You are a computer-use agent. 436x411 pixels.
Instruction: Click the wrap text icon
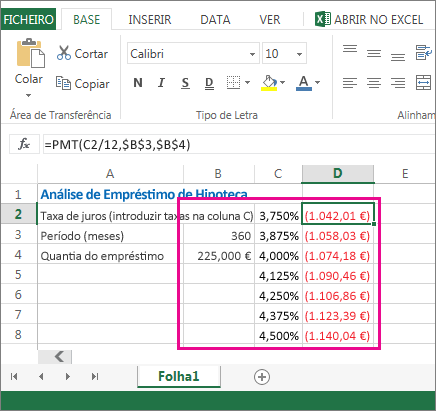[423, 53]
